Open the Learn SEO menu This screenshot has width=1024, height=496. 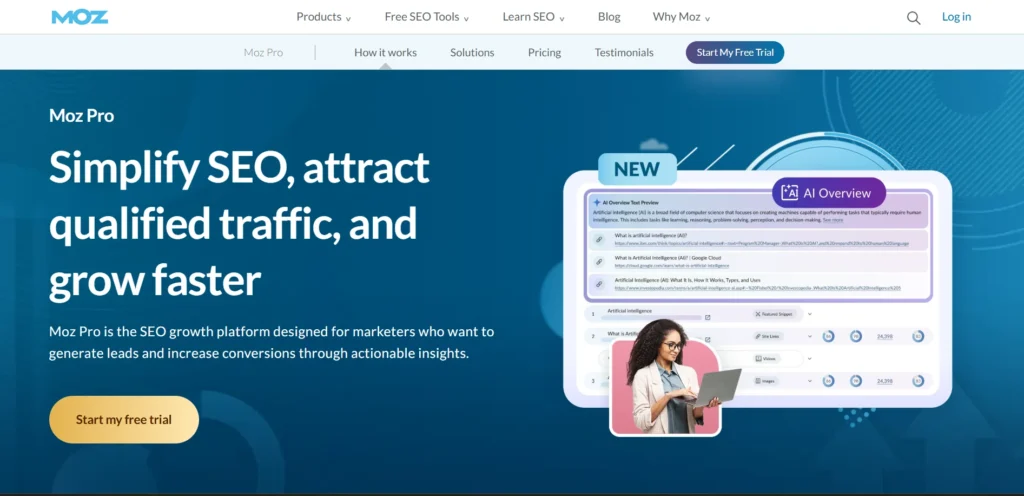tap(528, 17)
